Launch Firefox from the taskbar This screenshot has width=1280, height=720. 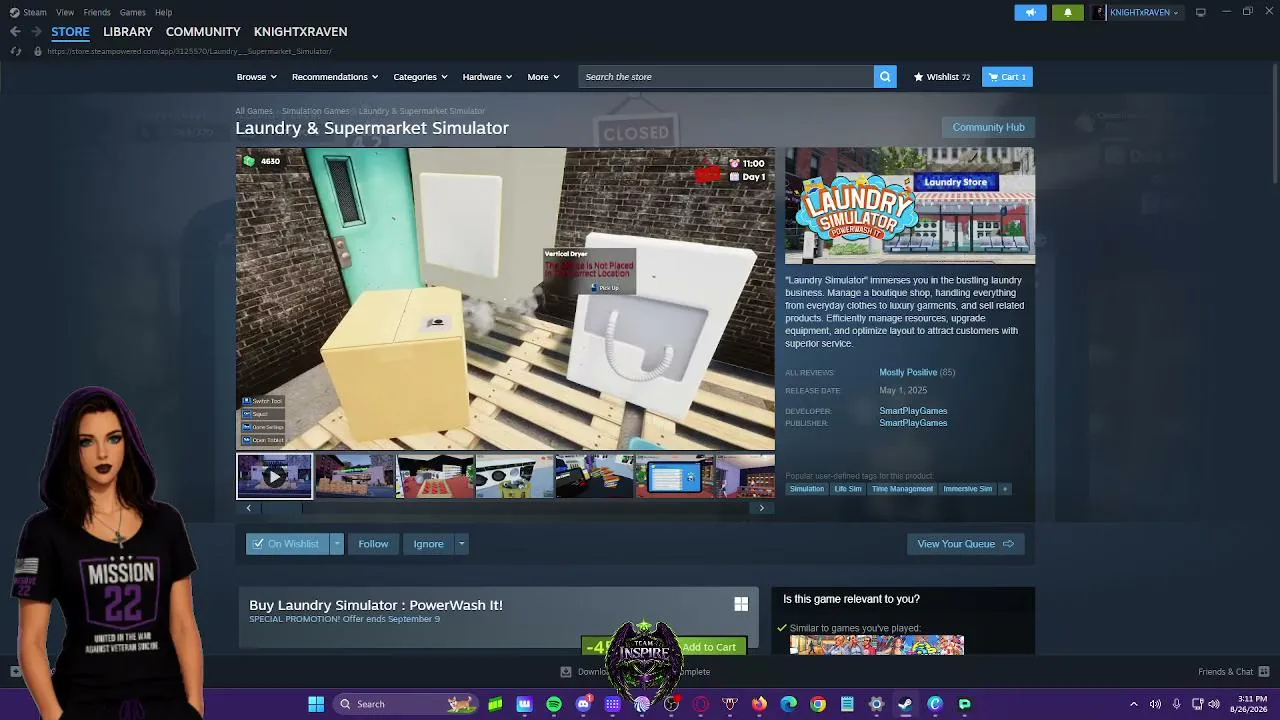[759, 704]
